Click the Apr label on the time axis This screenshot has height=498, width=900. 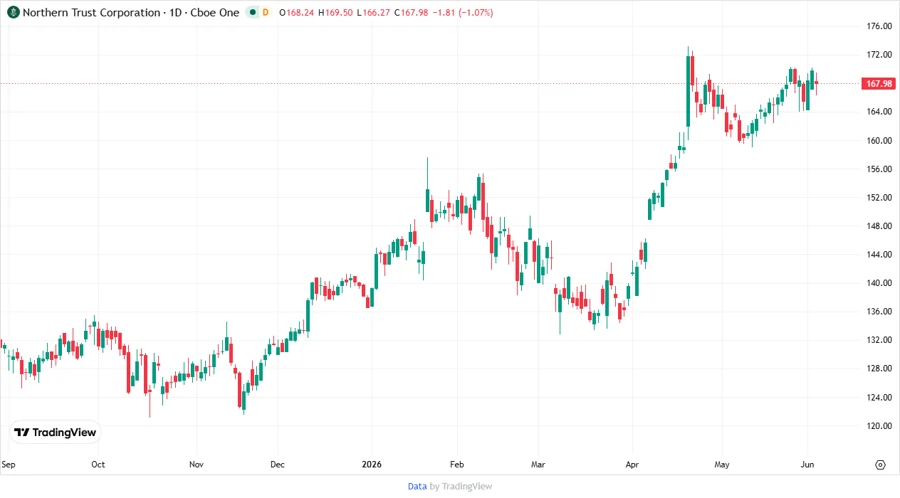[x=632, y=465]
